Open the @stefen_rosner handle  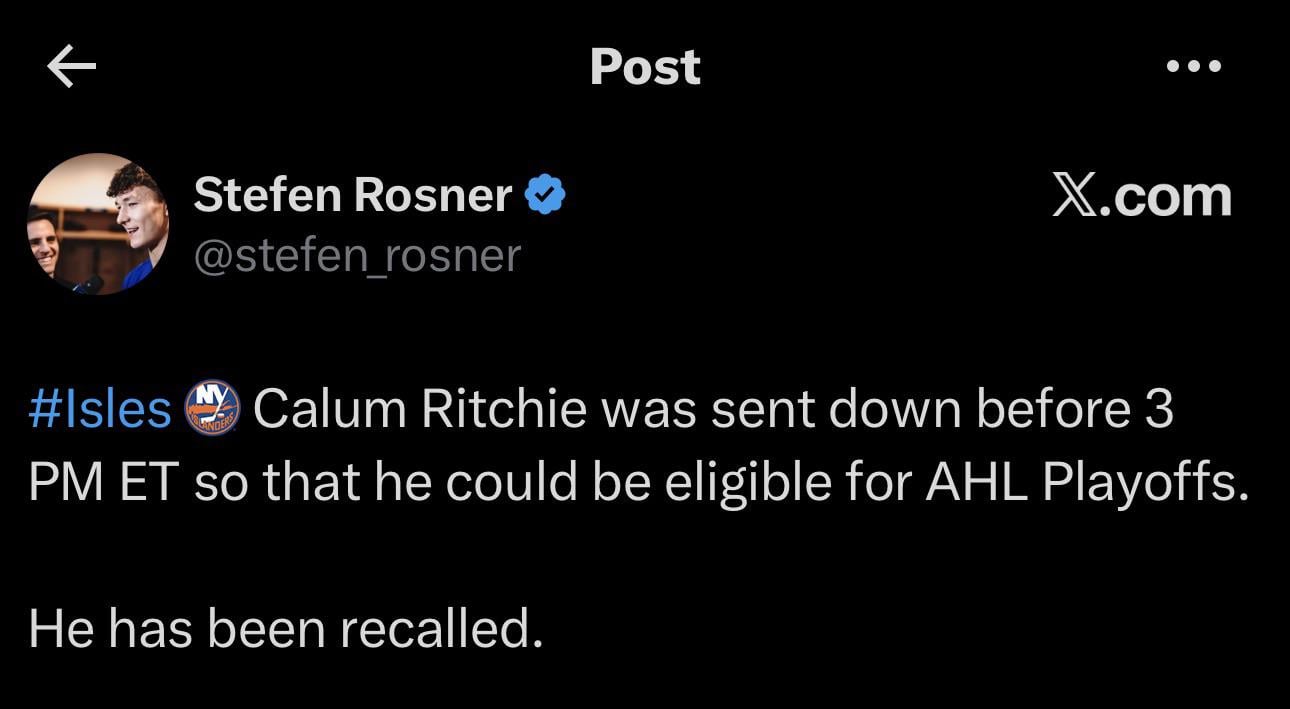(x=357, y=255)
